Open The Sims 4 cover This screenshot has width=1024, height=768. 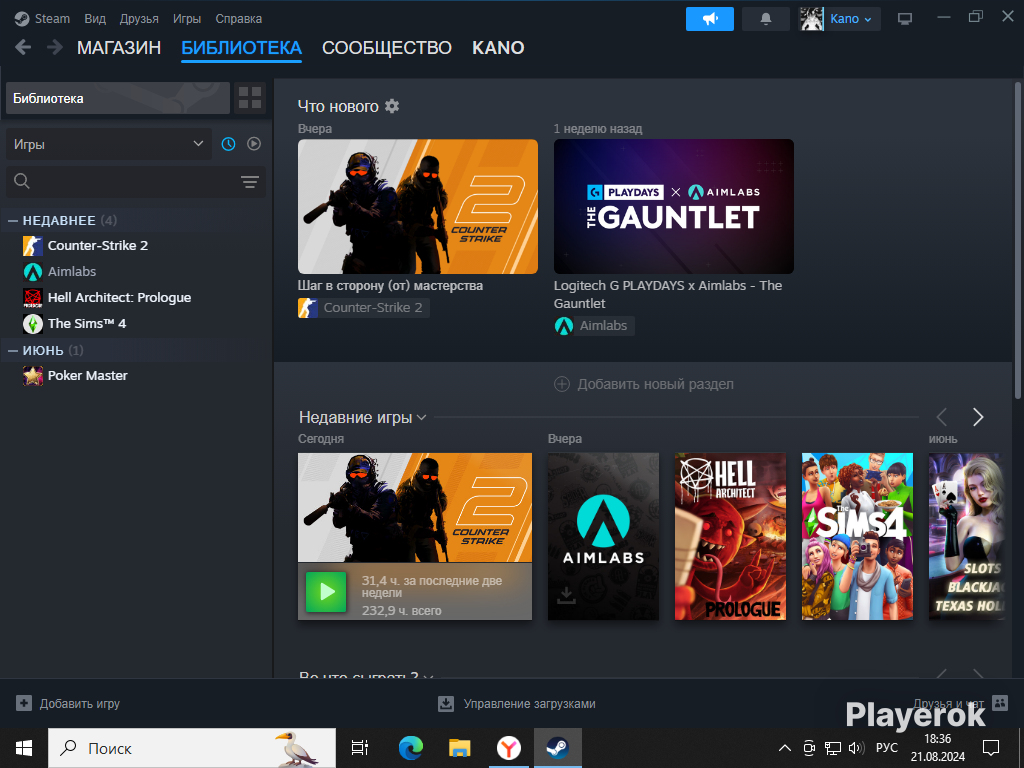(857, 536)
